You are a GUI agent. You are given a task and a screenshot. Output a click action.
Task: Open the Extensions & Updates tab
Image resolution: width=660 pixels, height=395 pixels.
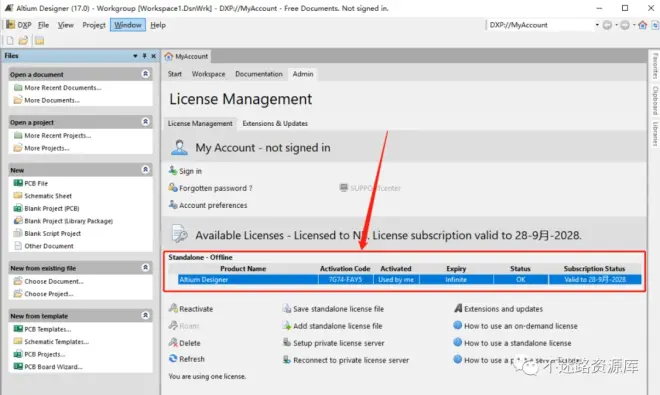click(275, 123)
